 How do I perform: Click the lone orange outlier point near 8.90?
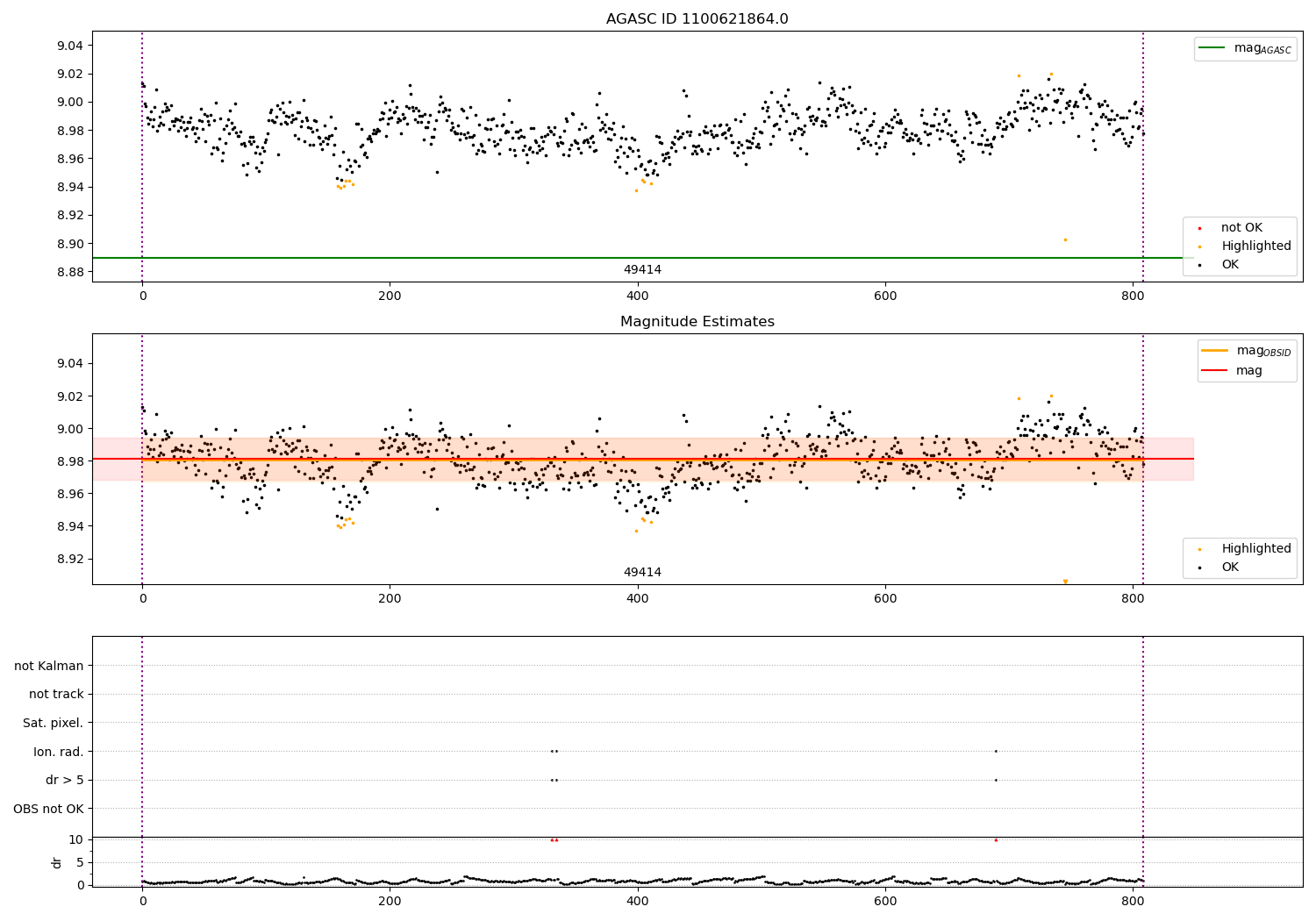point(1065,239)
